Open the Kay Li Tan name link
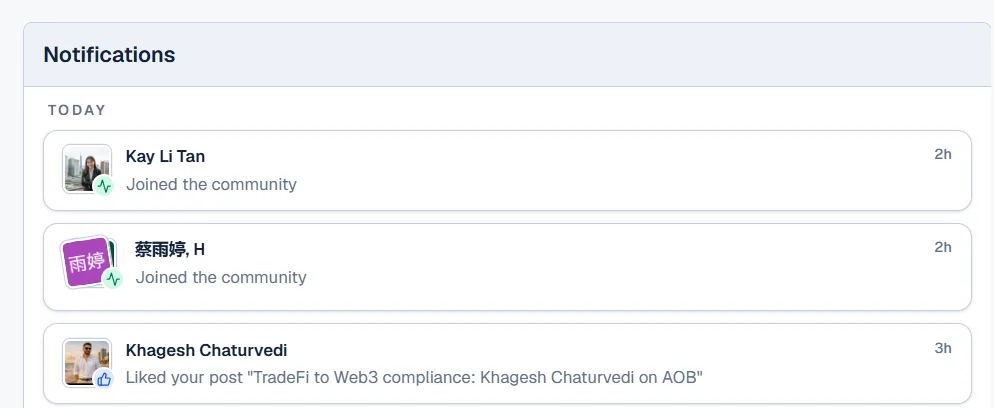The width and height of the screenshot is (994, 408). 165,156
